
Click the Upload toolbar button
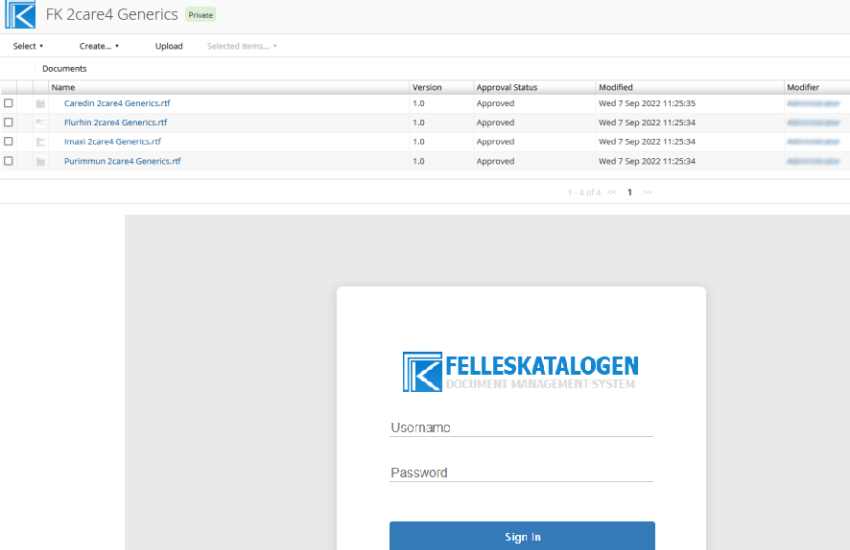pos(169,46)
